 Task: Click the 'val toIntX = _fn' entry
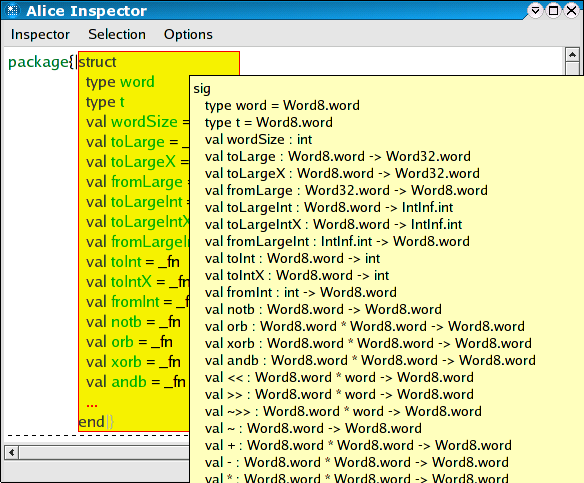[137, 282]
